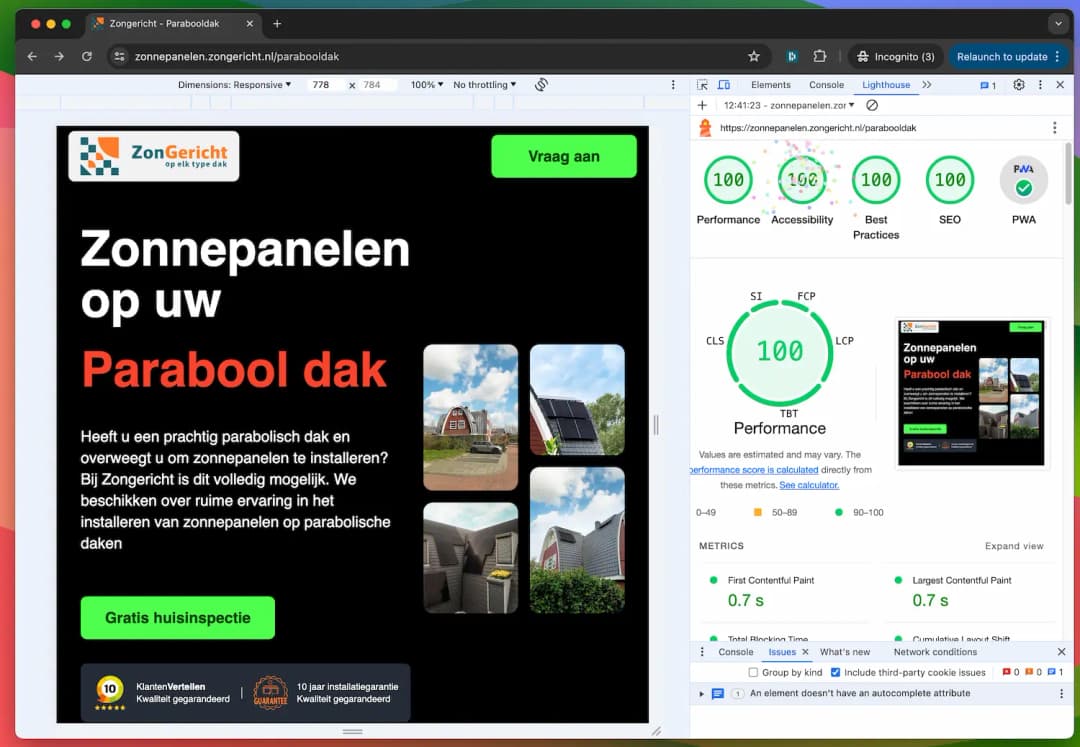Click the viewport width field showing 778

pyautogui.click(x=322, y=85)
